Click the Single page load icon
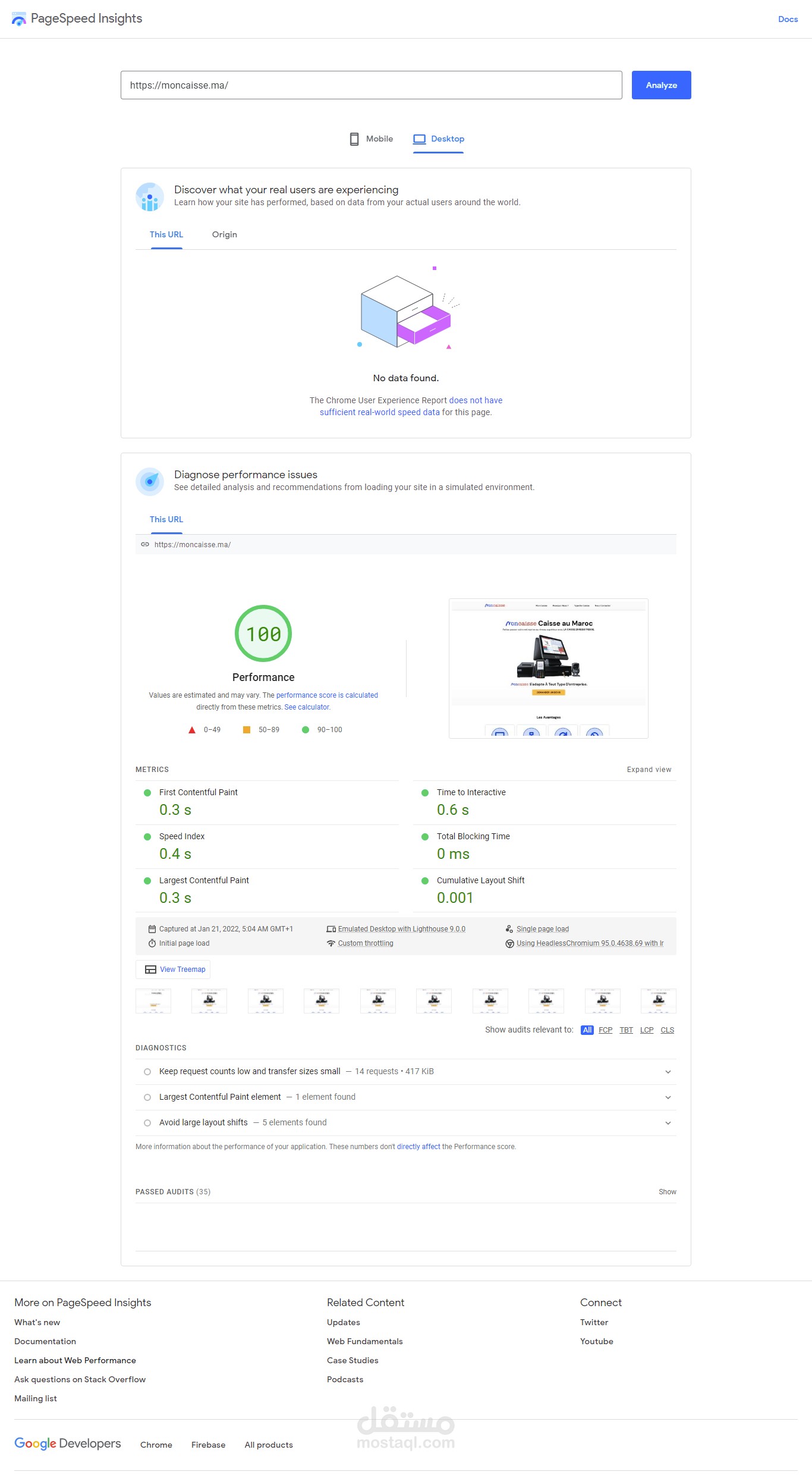The height and width of the screenshot is (1481, 812). click(x=509, y=929)
